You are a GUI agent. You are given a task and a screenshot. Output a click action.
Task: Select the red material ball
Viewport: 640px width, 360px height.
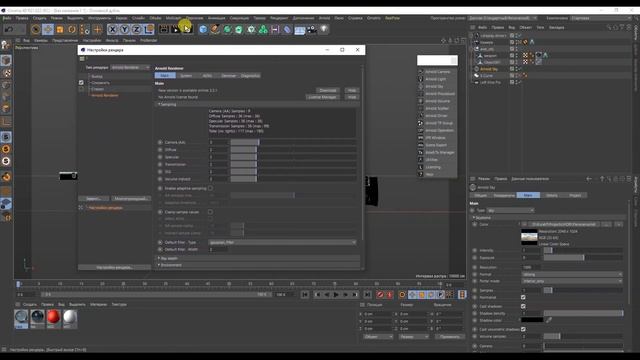pyautogui.click(x=53, y=317)
